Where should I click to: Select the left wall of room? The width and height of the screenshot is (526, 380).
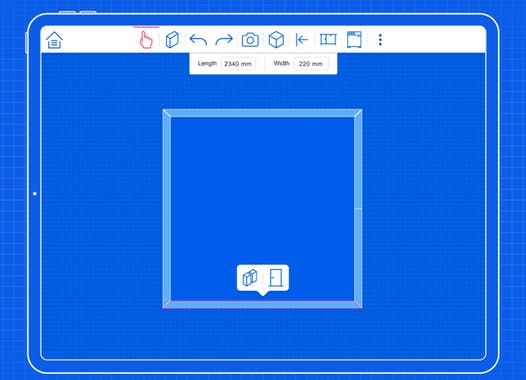point(167,209)
